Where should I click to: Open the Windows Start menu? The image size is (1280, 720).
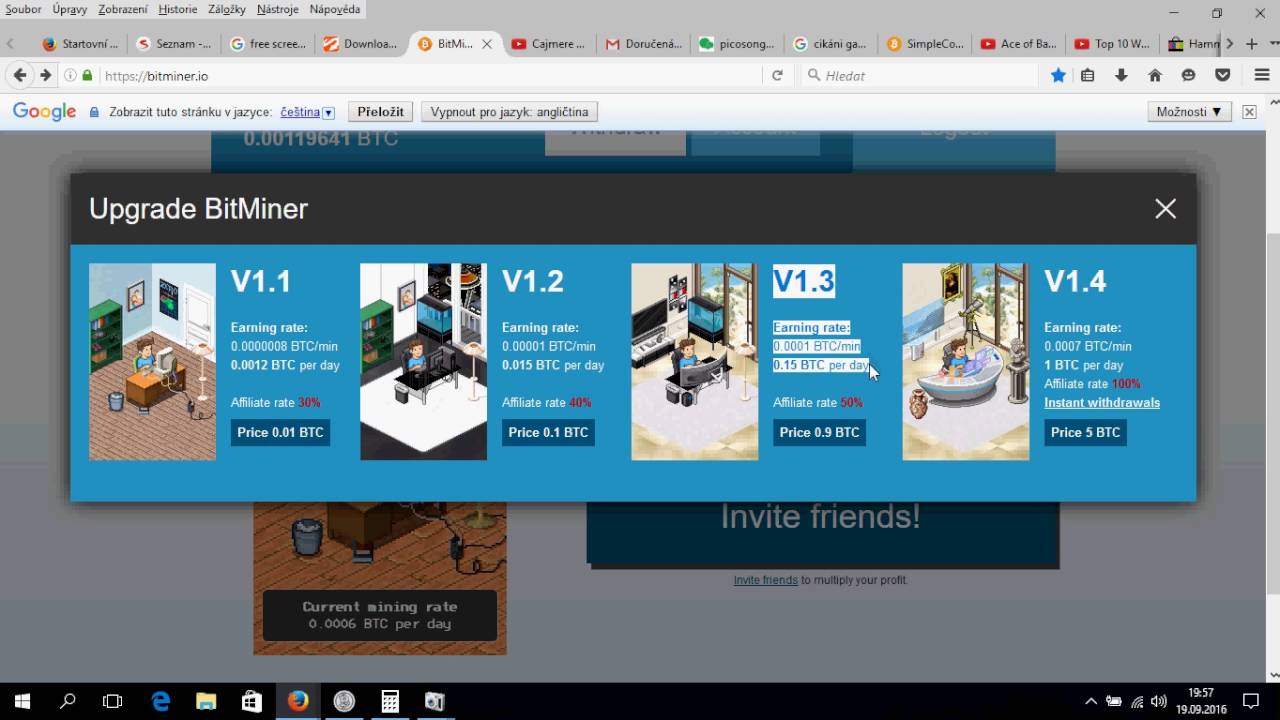pos(22,701)
